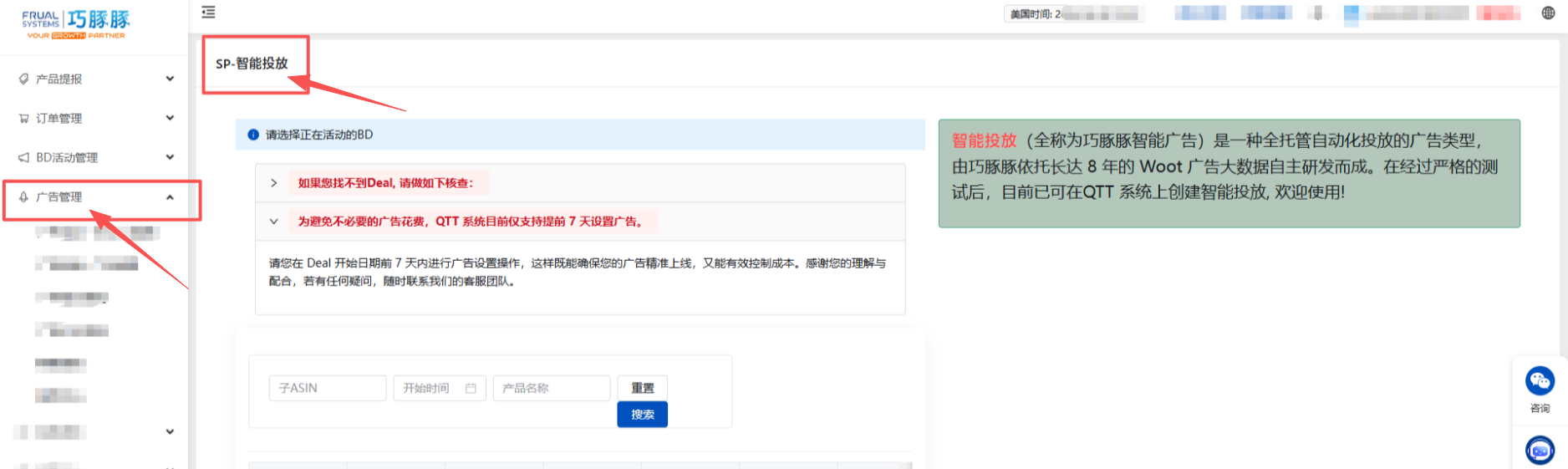Focus the 子ASIN input field

pyautogui.click(x=327, y=388)
